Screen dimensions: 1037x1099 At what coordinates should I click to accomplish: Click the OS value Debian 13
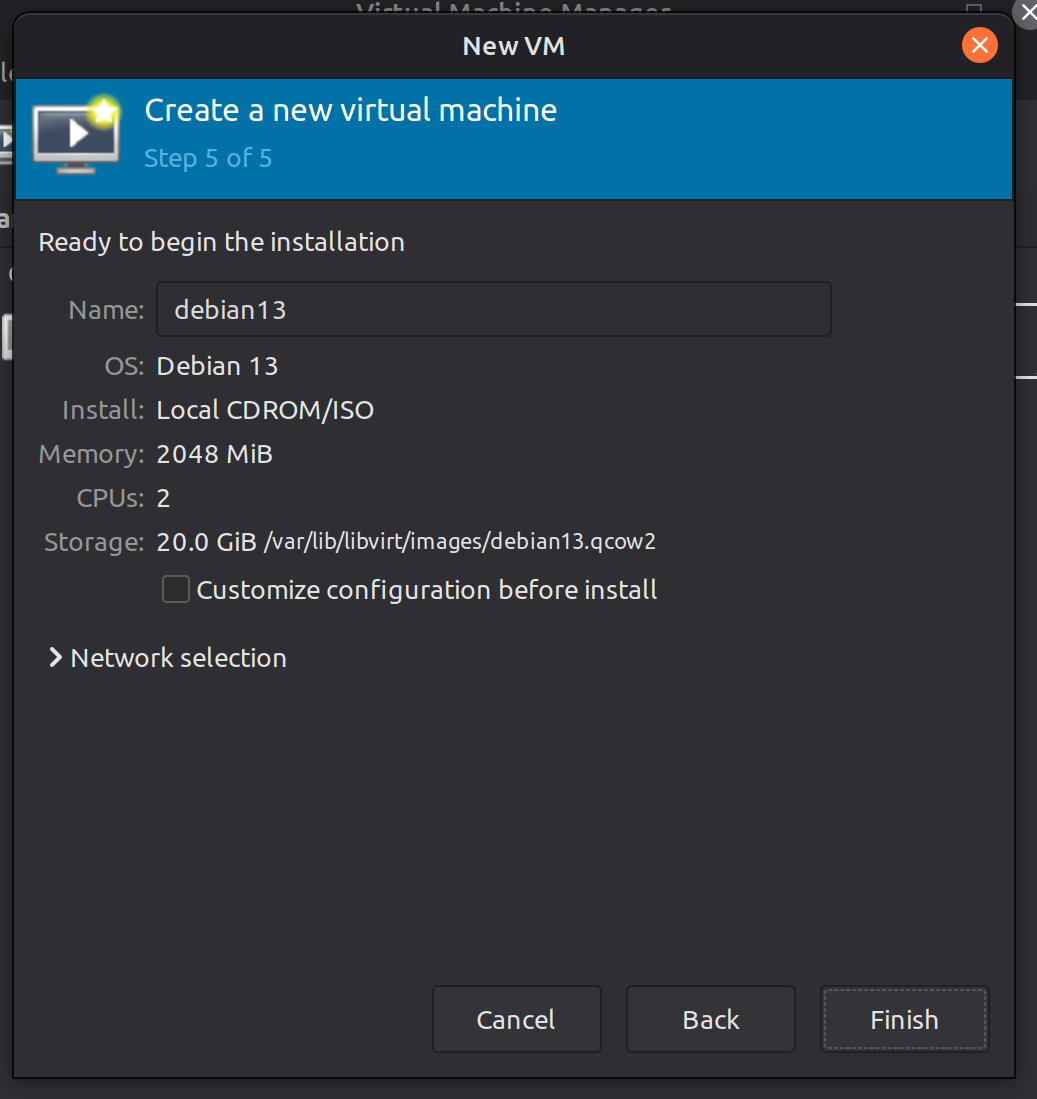pyautogui.click(x=217, y=366)
